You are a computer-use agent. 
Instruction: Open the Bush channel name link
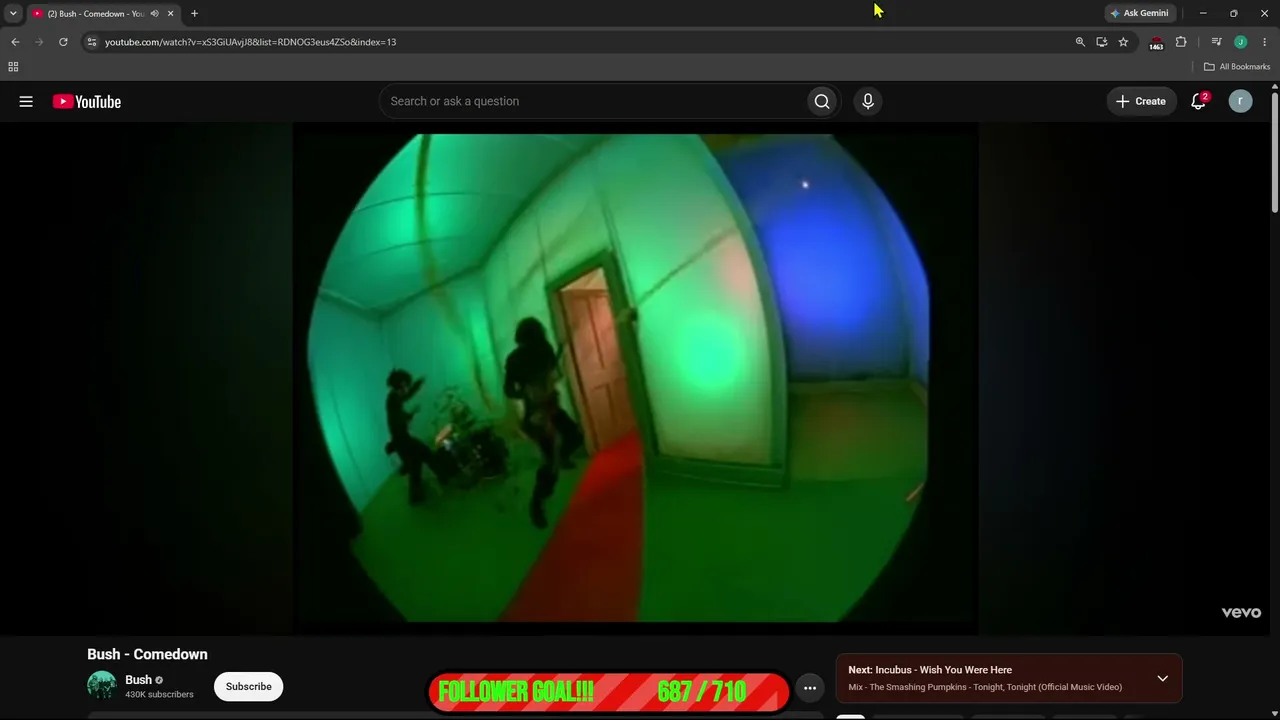(139, 680)
